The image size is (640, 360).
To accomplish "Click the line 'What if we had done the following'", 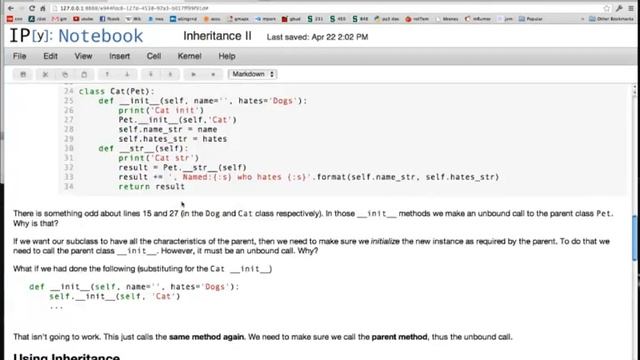I will pyautogui.click(x=142, y=269).
